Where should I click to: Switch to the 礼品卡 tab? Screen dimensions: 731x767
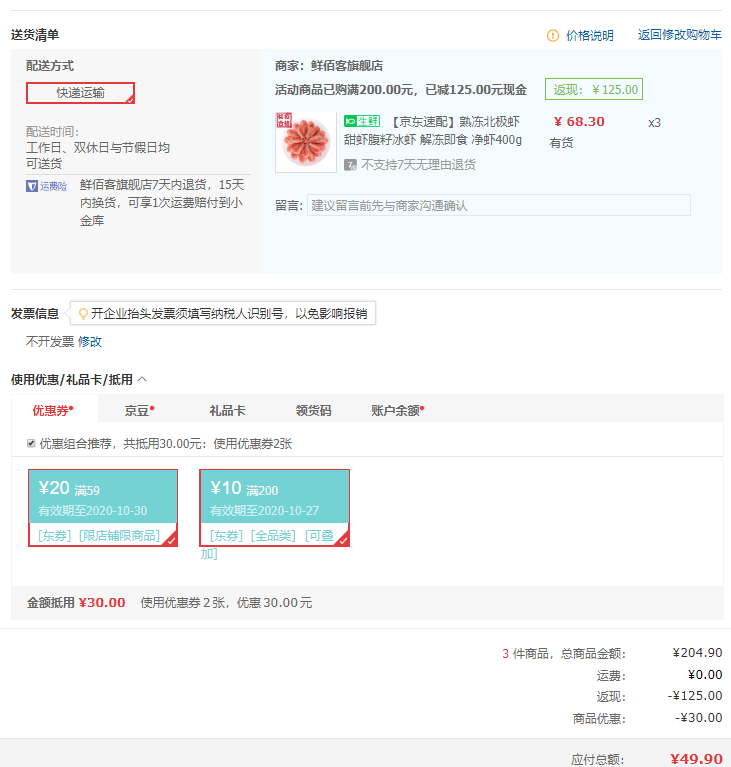[227, 410]
